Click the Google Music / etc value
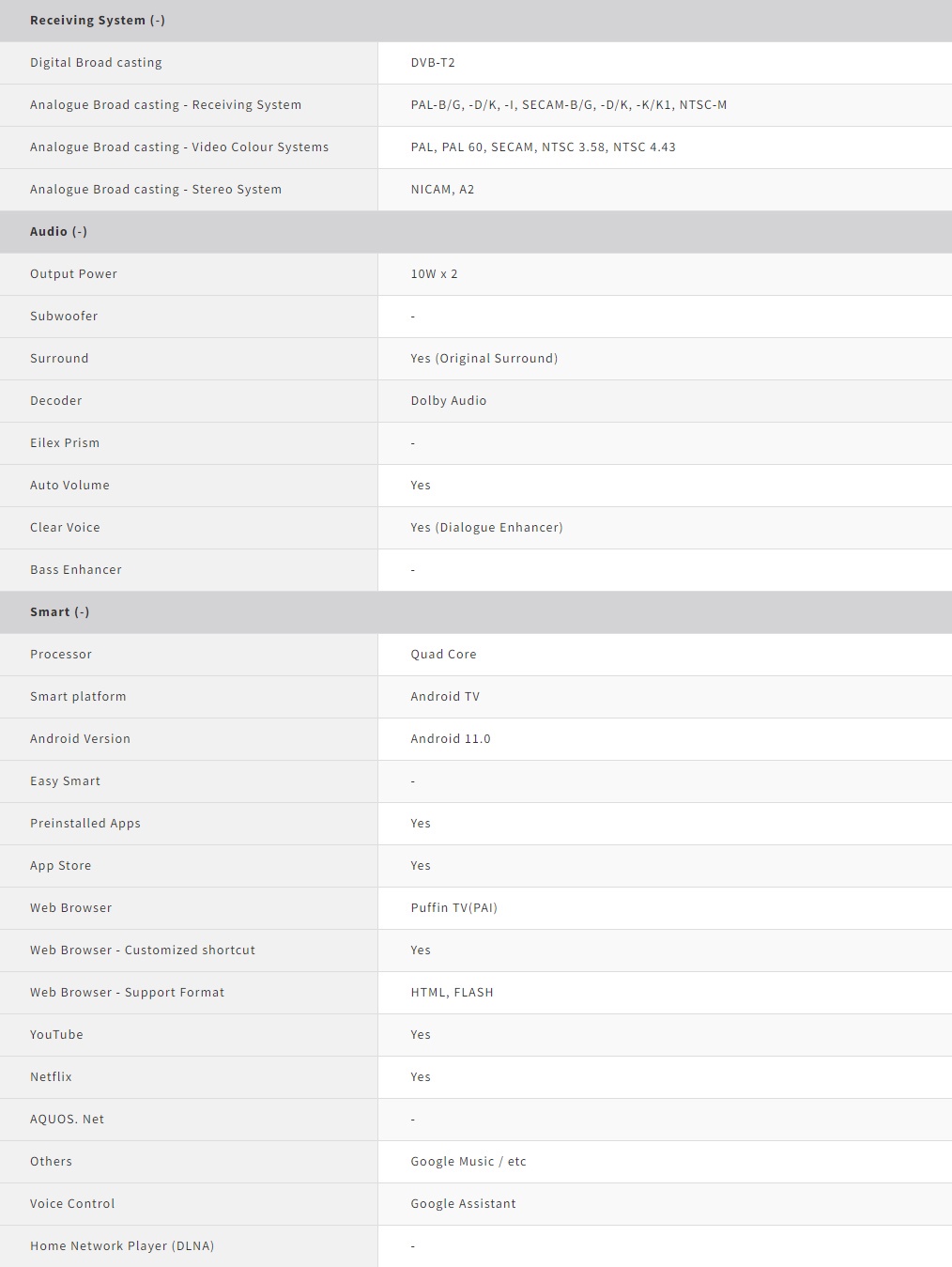Viewport: 952px width, 1267px height. (x=468, y=1161)
